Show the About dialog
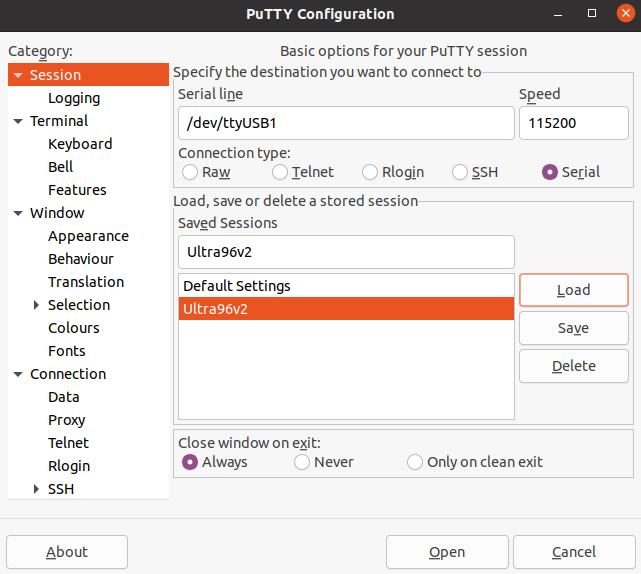 pos(67,552)
